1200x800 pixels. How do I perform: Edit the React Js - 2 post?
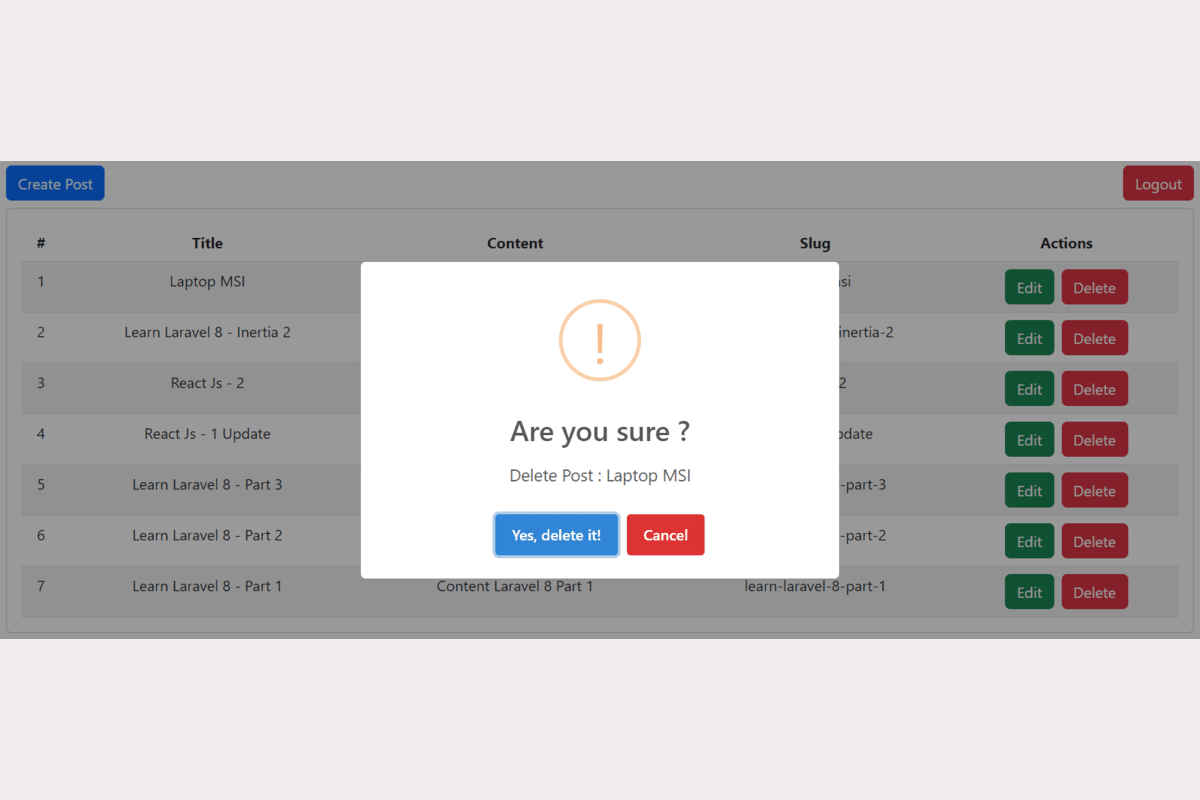1029,389
